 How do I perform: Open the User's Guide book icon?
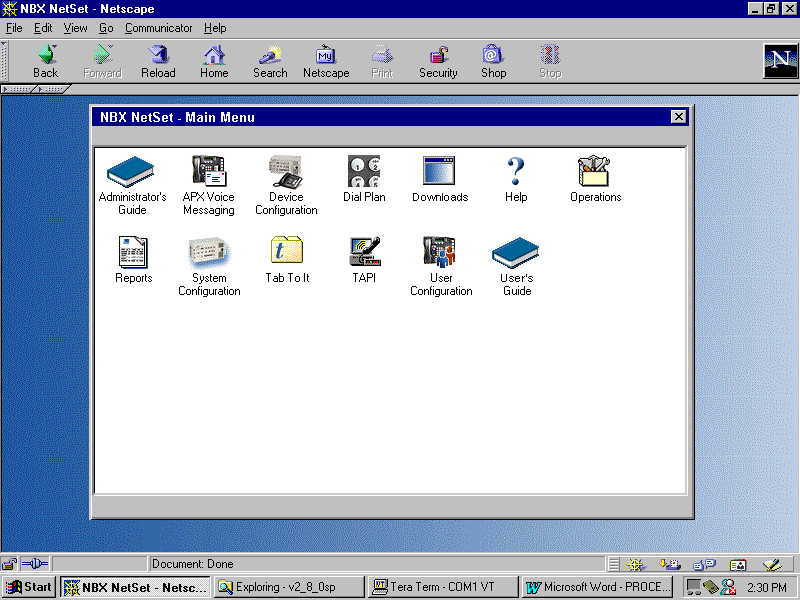coord(516,252)
